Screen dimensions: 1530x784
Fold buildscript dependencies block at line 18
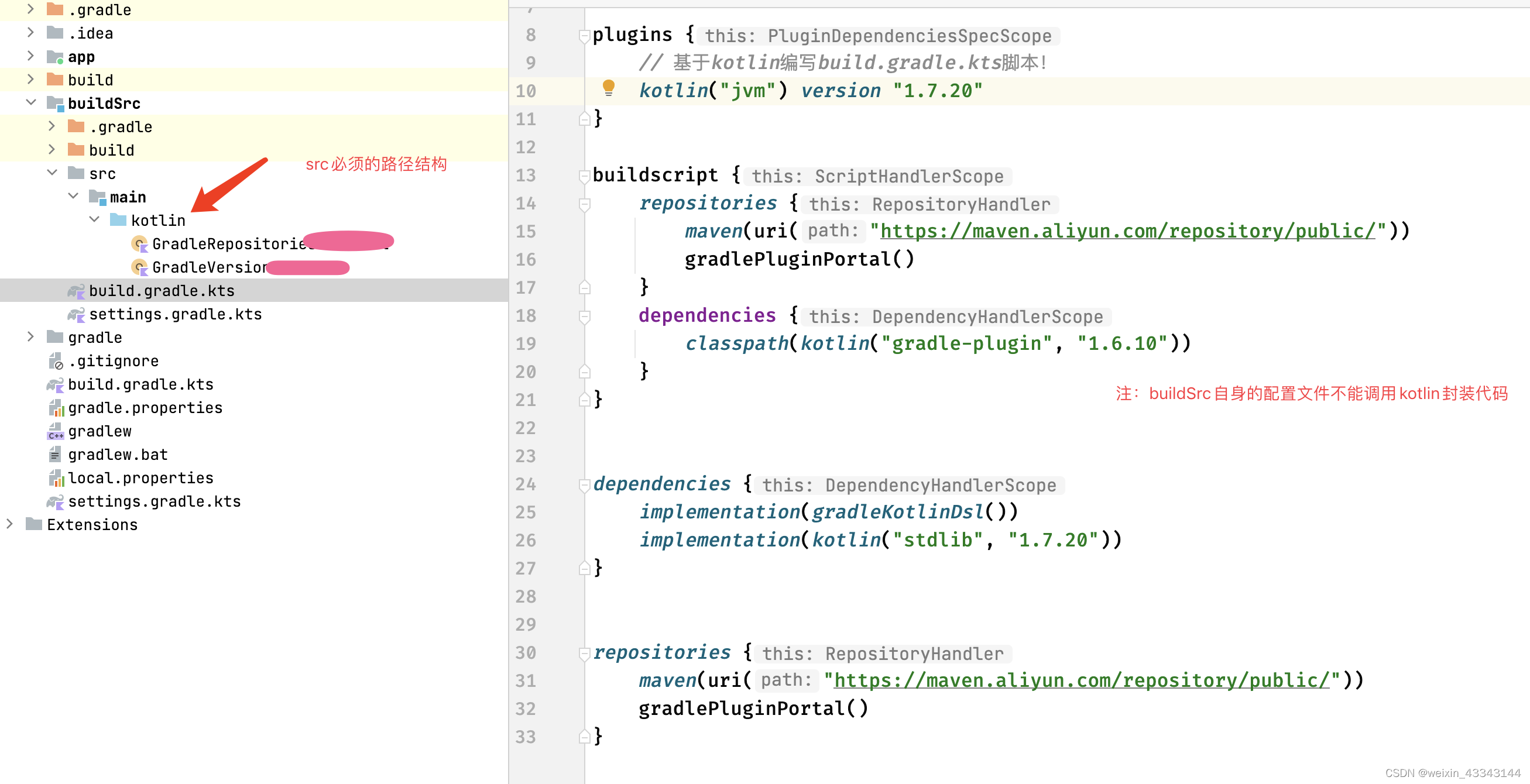584,317
